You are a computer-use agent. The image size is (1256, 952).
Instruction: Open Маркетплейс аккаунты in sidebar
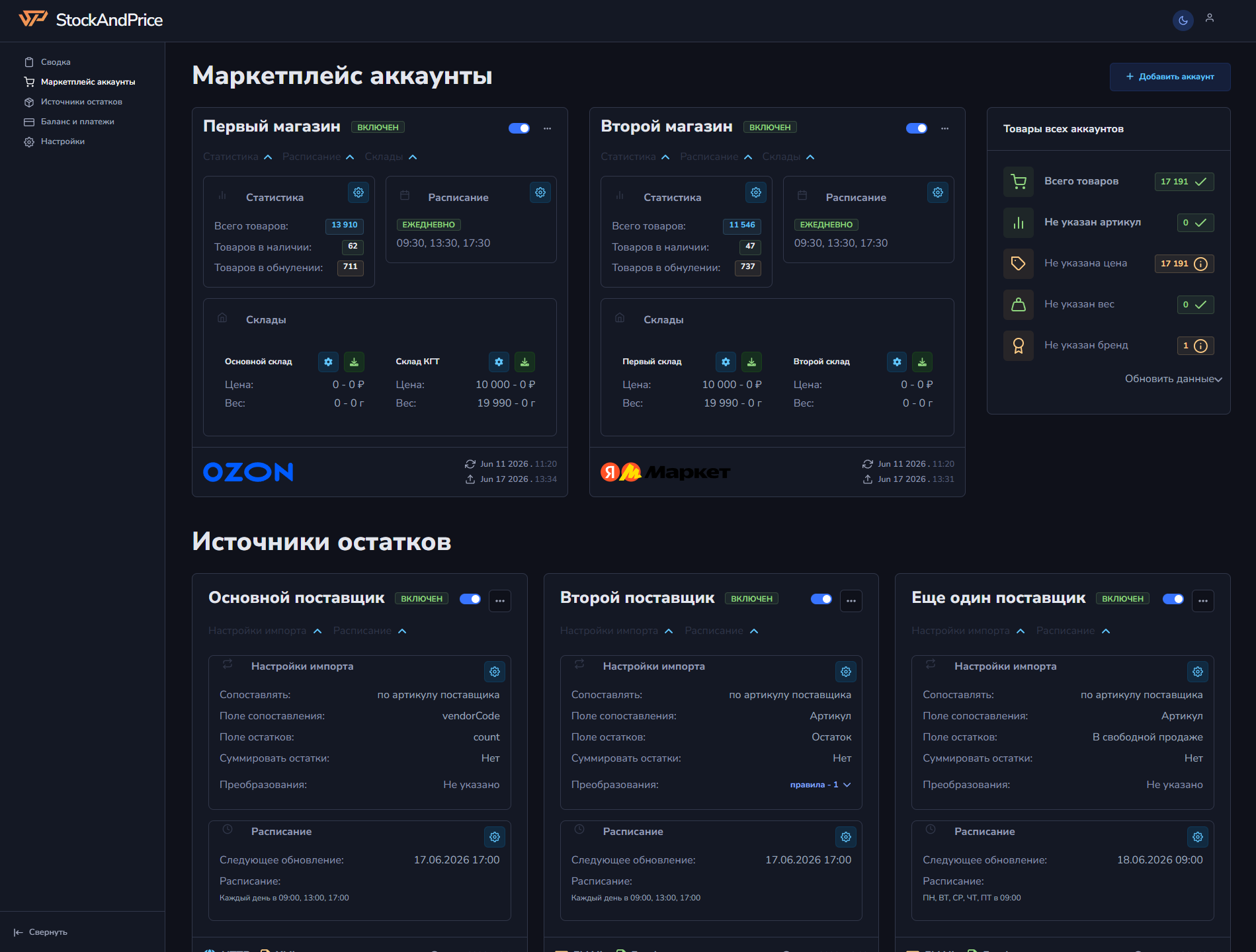click(79, 82)
